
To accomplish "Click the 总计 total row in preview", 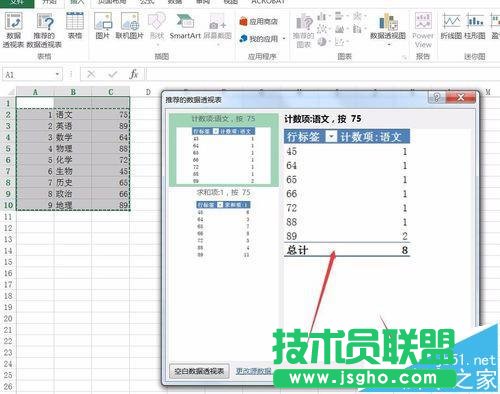I will 347,250.
